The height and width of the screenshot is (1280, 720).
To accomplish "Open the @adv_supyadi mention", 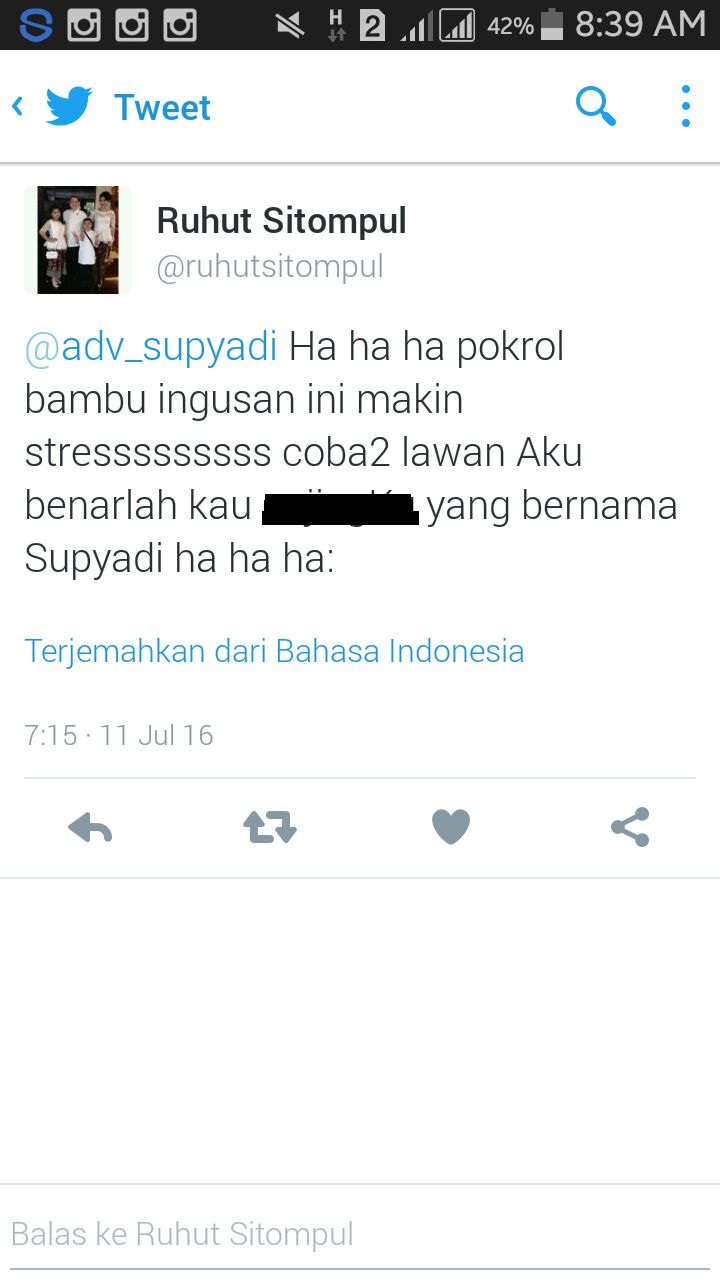I will tap(151, 348).
